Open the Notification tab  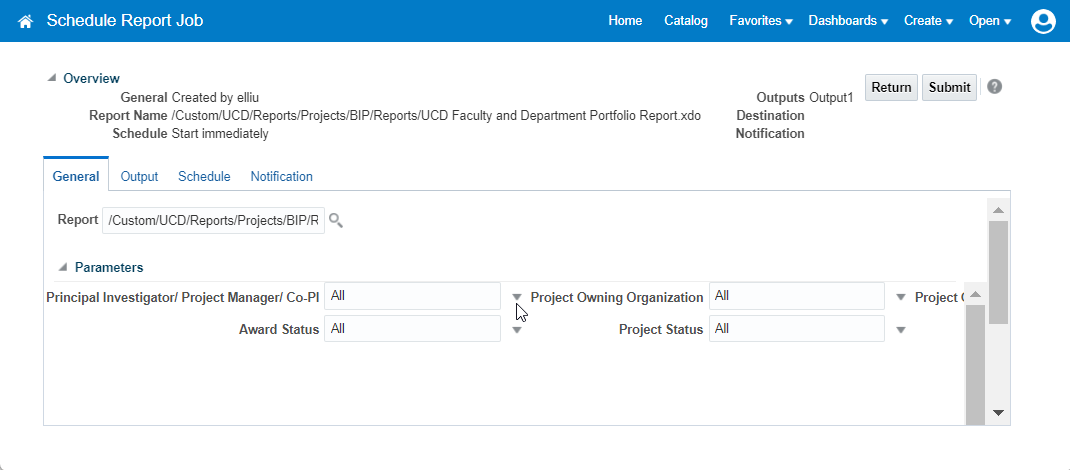[281, 176]
